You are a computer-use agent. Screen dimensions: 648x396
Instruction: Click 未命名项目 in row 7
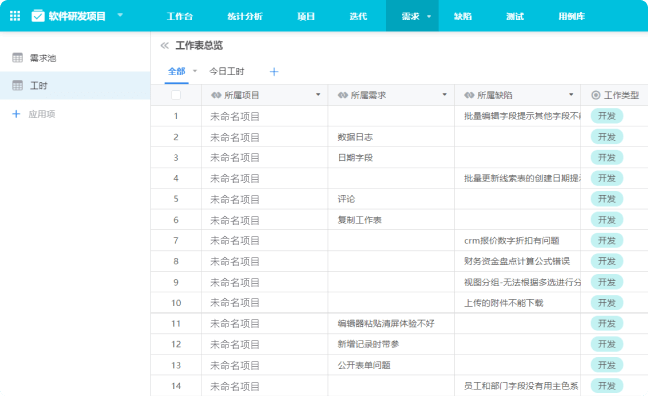click(235, 241)
